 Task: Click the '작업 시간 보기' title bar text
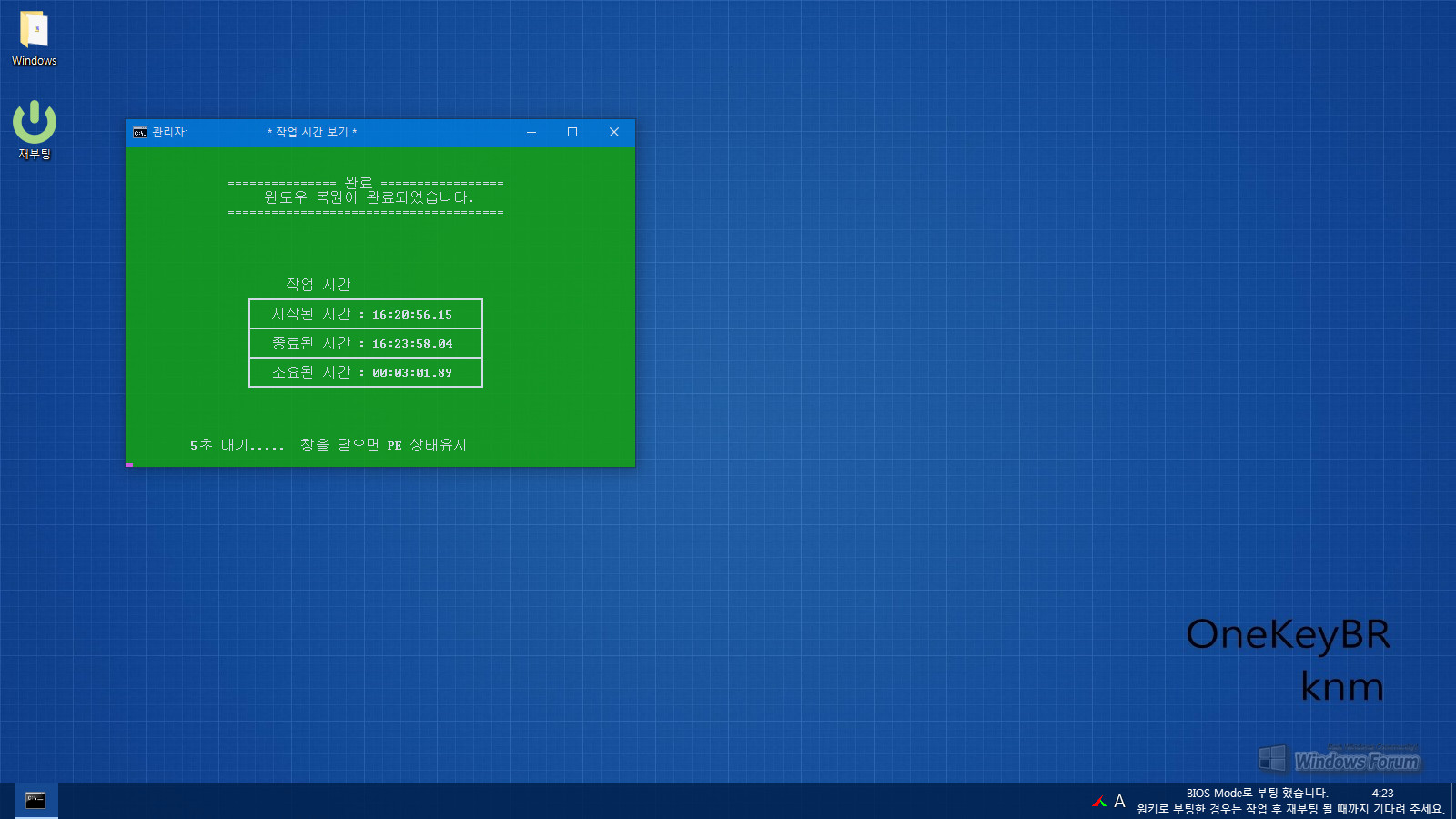pos(312,132)
